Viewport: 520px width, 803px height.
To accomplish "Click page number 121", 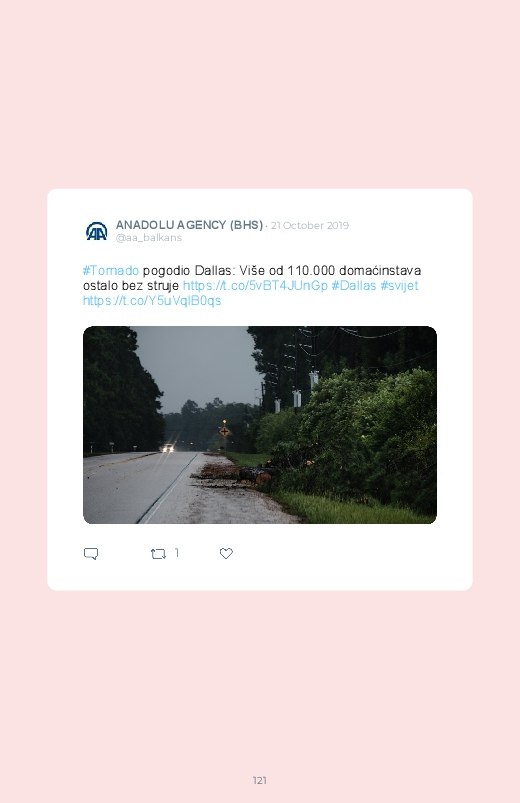I will tap(260, 780).
